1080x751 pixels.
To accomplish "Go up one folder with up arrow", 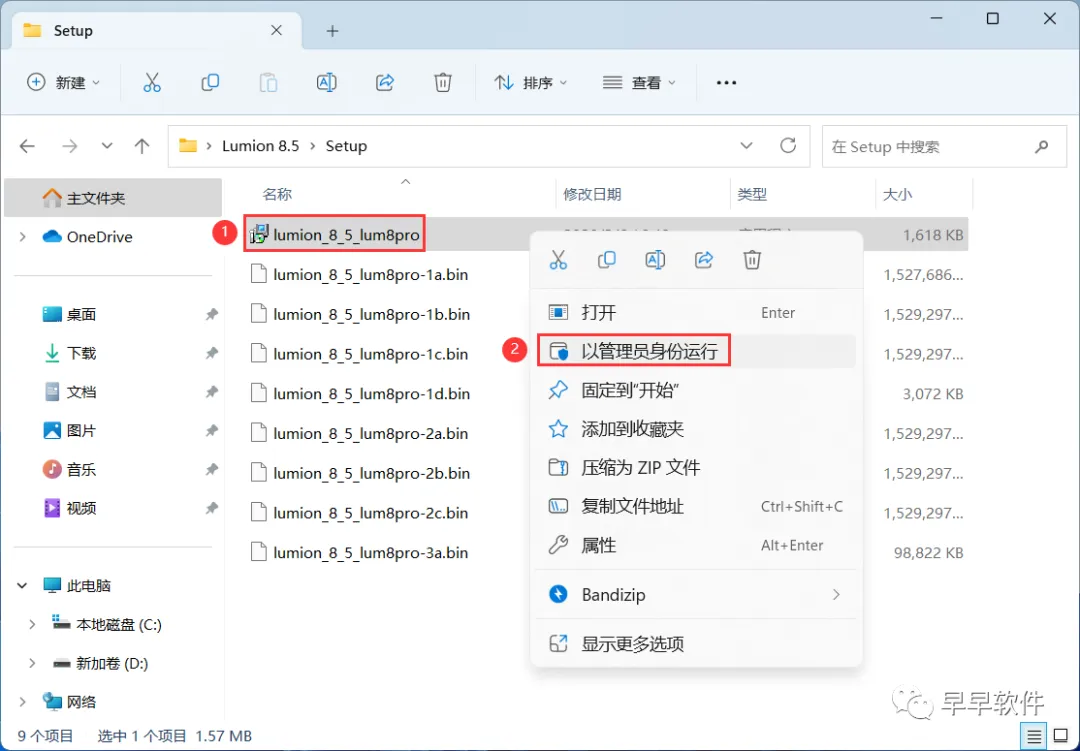I will (142, 146).
